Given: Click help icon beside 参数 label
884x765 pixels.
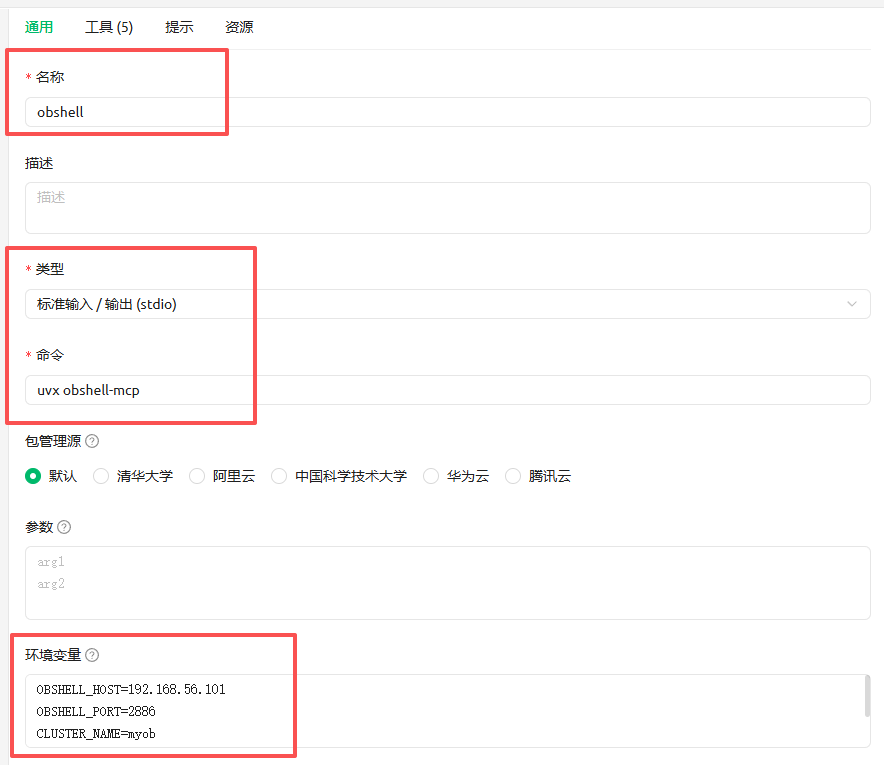Looking at the screenshot, I should click(x=64, y=527).
